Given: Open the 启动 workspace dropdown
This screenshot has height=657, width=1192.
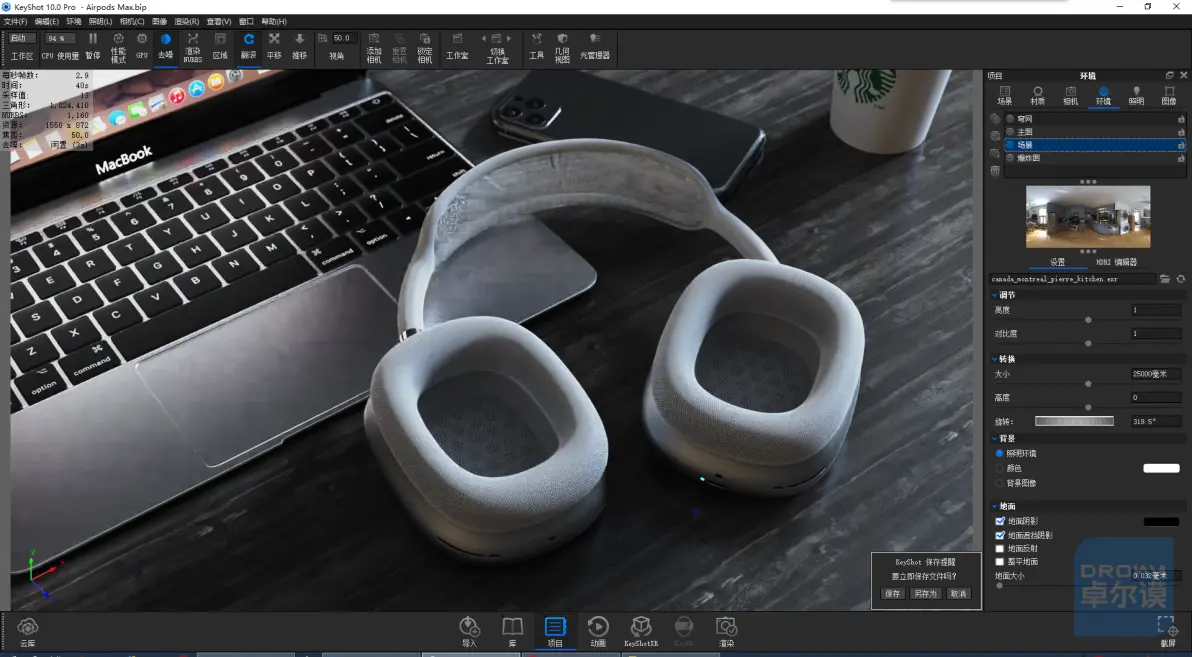Looking at the screenshot, I should tap(21, 38).
